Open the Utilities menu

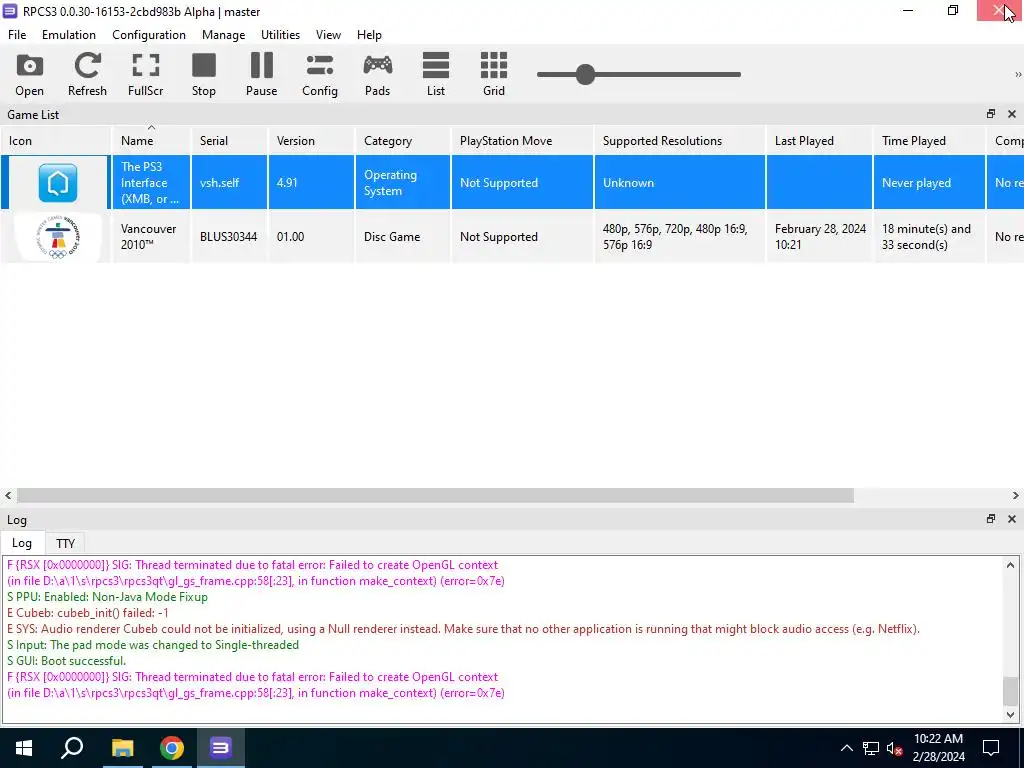coord(280,35)
